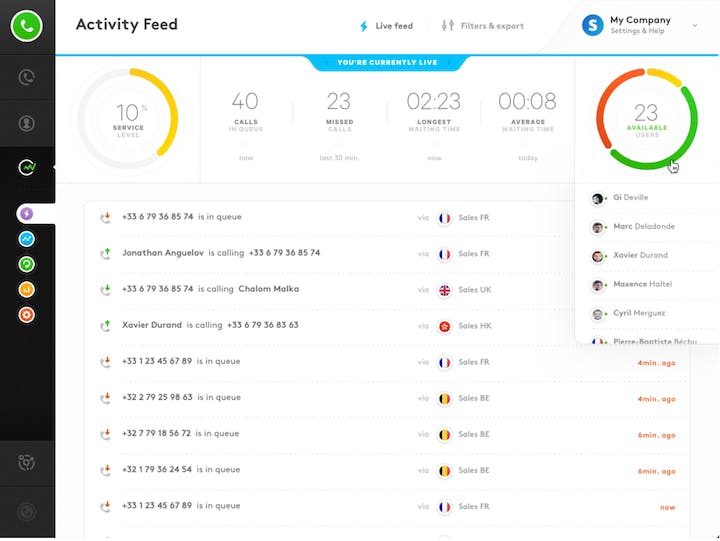The image size is (720, 541).
Task: Click the 02:23 longest waiting time stat
Action: pos(433,112)
